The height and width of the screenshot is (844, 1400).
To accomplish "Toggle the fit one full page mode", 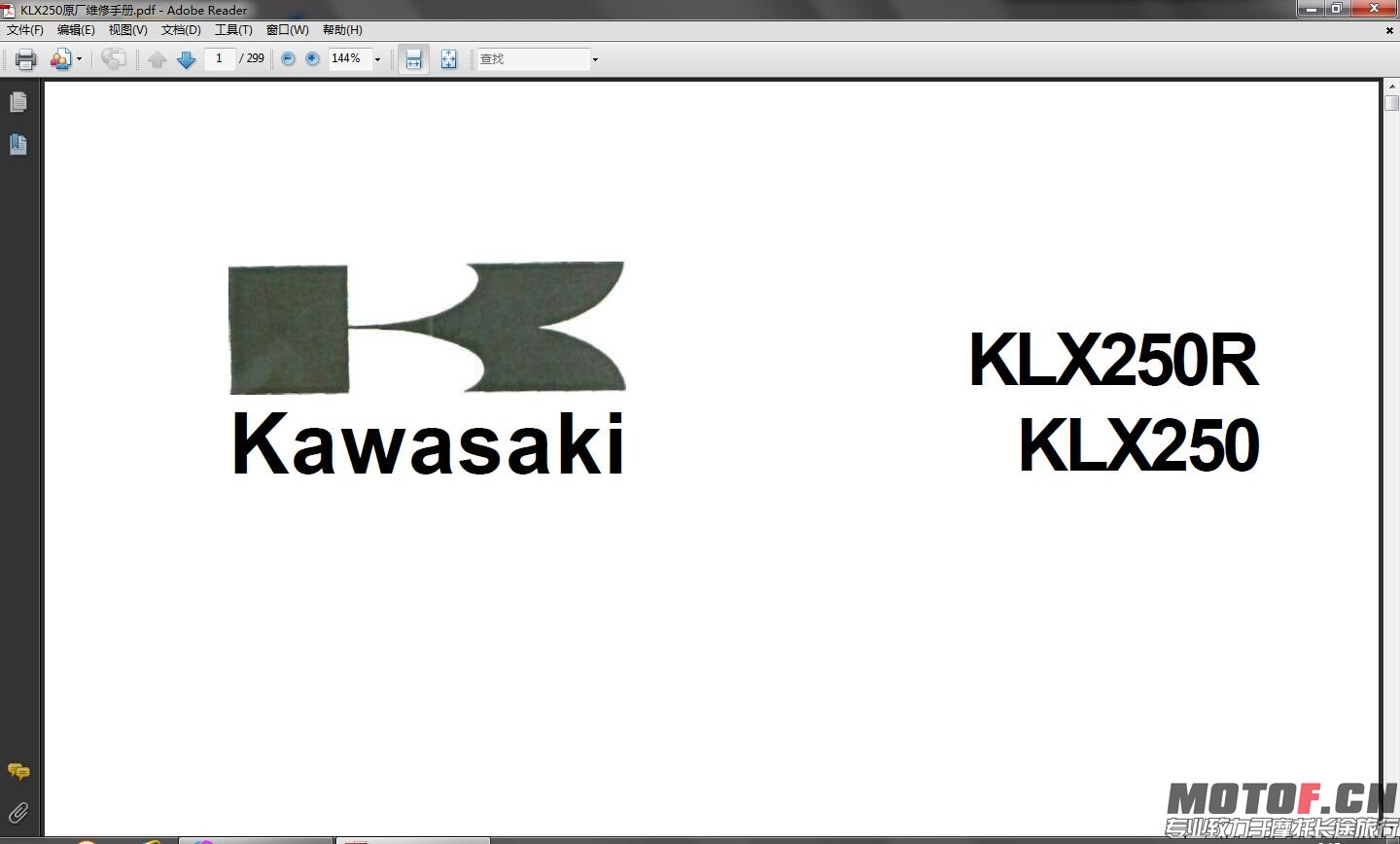I will pos(448,59).
